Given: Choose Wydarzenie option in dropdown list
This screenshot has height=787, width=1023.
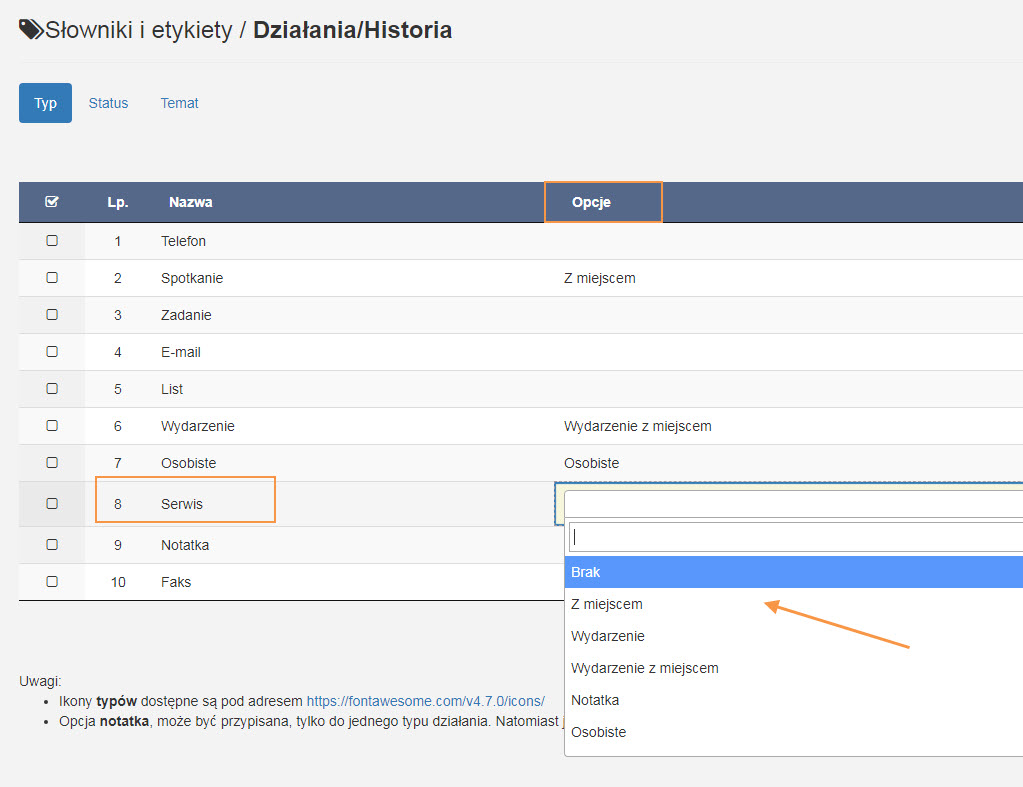Looking at the screenshot, I should (x=793, y=636).
